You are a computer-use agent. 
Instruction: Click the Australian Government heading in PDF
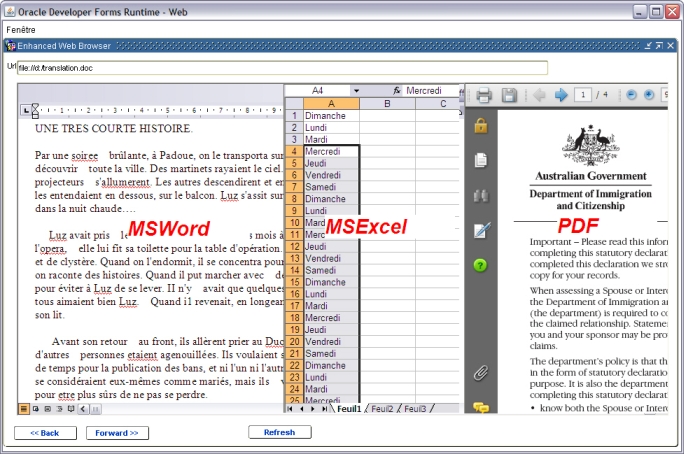pos(591,176)
